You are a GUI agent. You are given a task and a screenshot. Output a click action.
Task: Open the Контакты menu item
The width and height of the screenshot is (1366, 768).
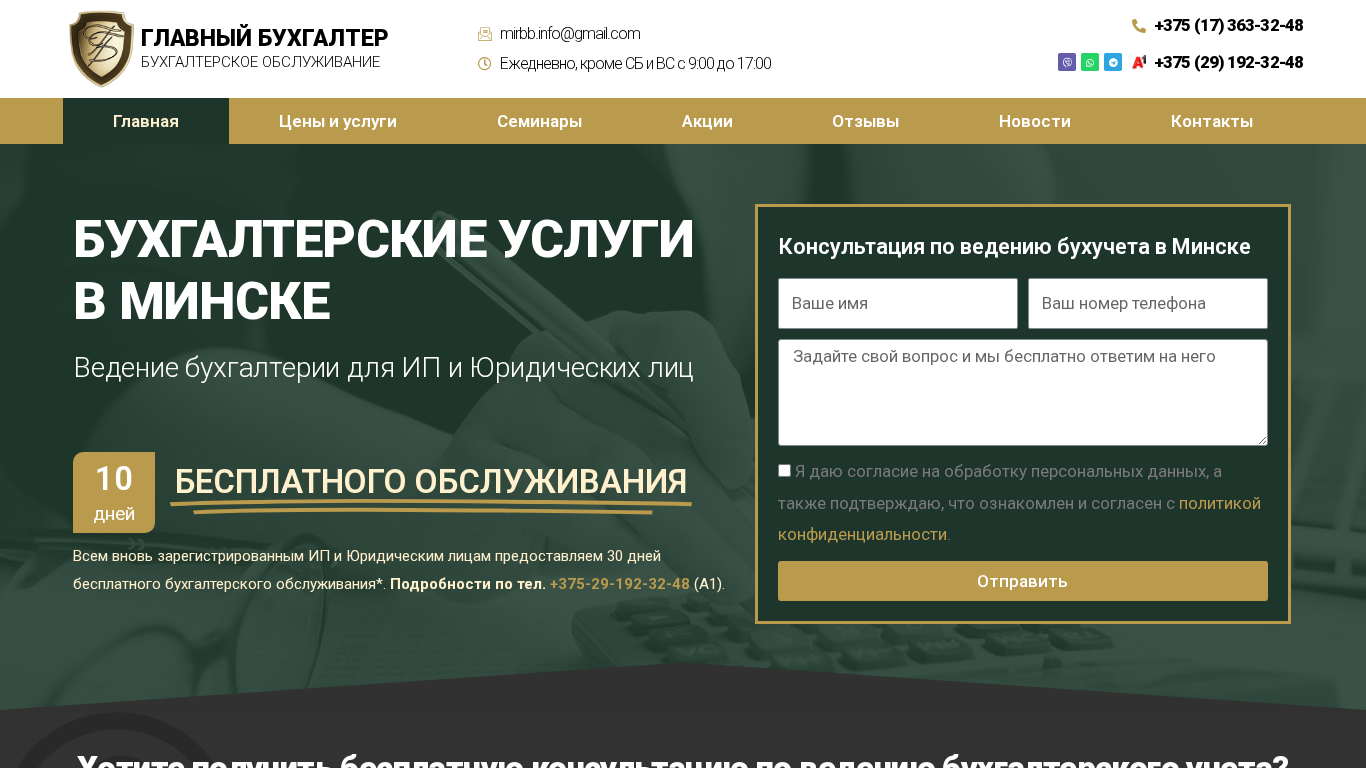pyautogui.click(x=1212, y=121)
